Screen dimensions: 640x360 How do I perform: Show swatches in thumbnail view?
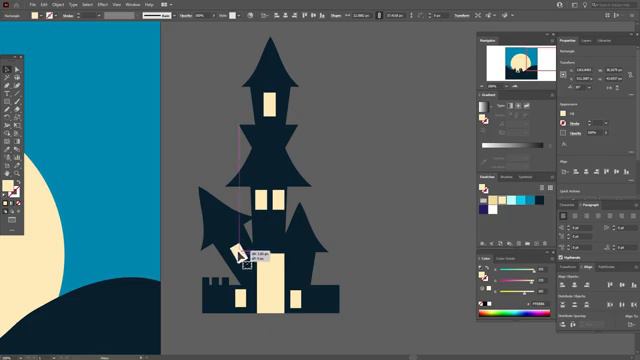click(x=550, y=188)
